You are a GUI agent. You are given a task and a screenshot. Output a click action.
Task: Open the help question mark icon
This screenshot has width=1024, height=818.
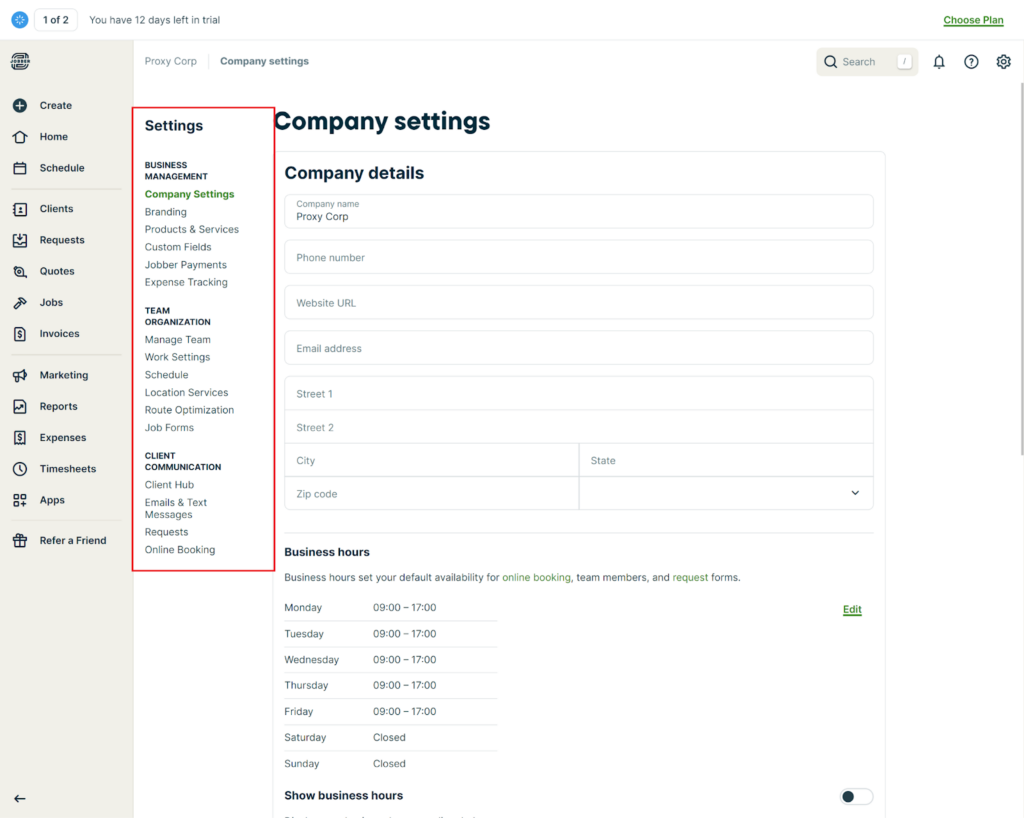coord(971,62)
